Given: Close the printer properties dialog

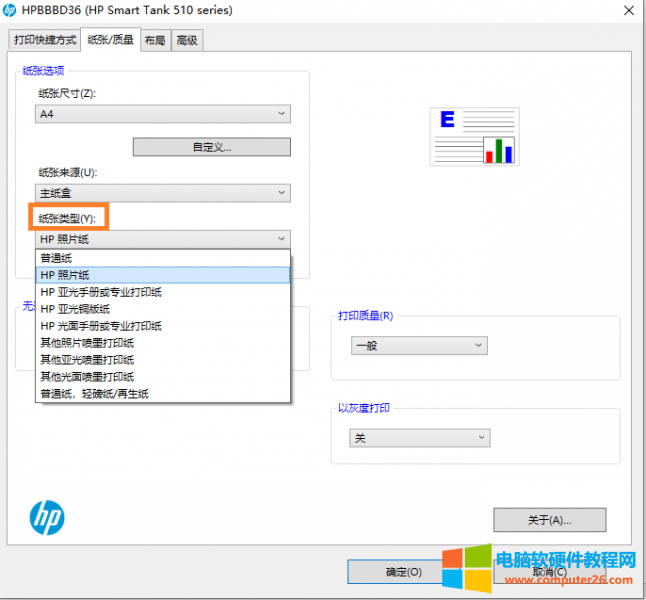Looking at the screenshot, I should pyautogui.click(x=626, y=11).
